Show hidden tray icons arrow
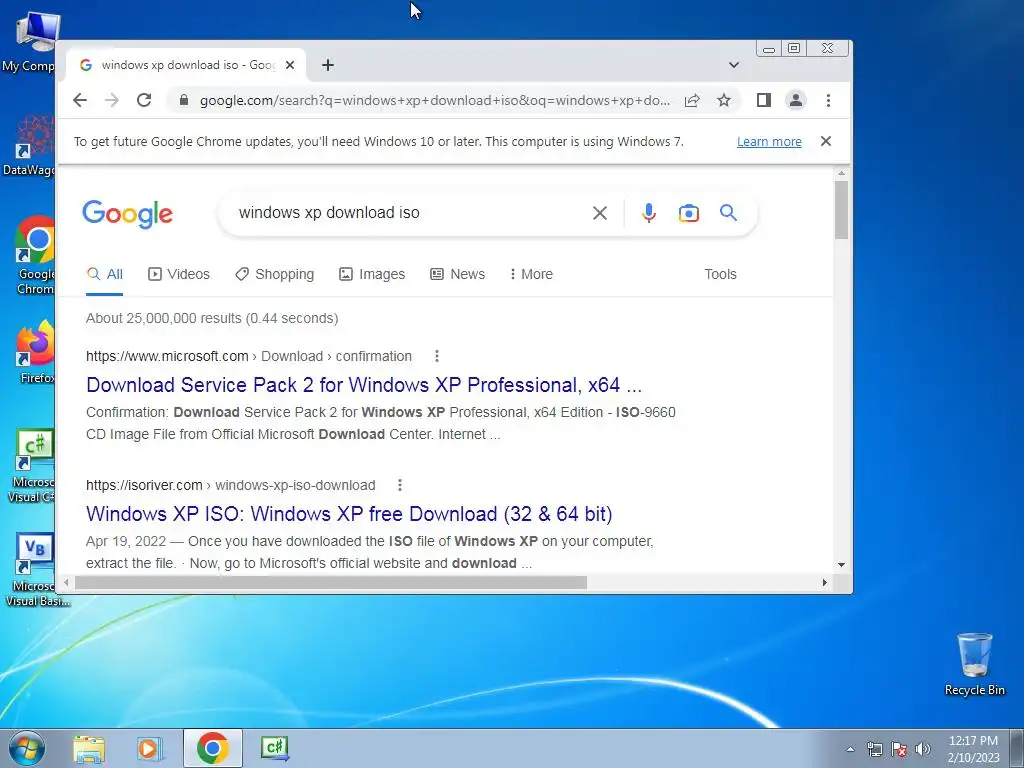This screenshot has height=768, width=1024. pos(850,749)
